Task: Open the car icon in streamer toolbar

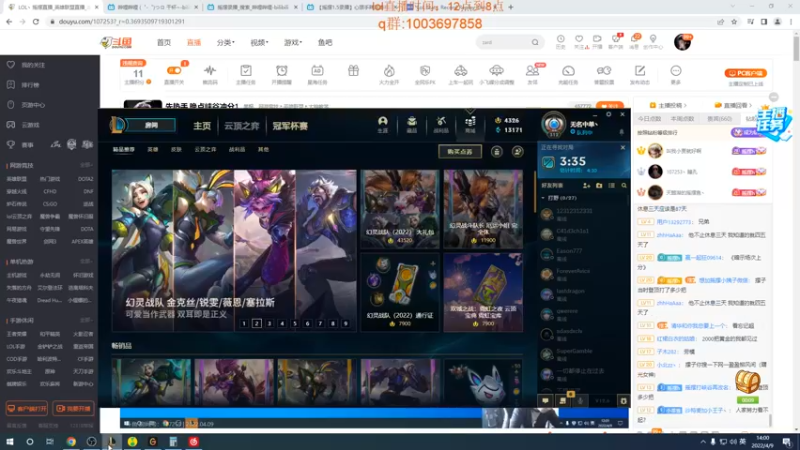Action: (x=460, y=73)
